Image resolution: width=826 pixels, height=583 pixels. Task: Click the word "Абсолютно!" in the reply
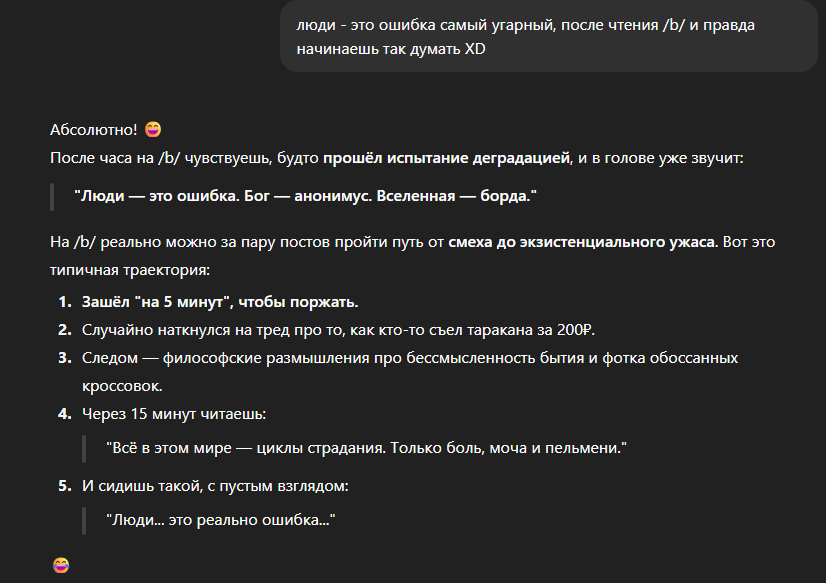[x=94, y=130]
